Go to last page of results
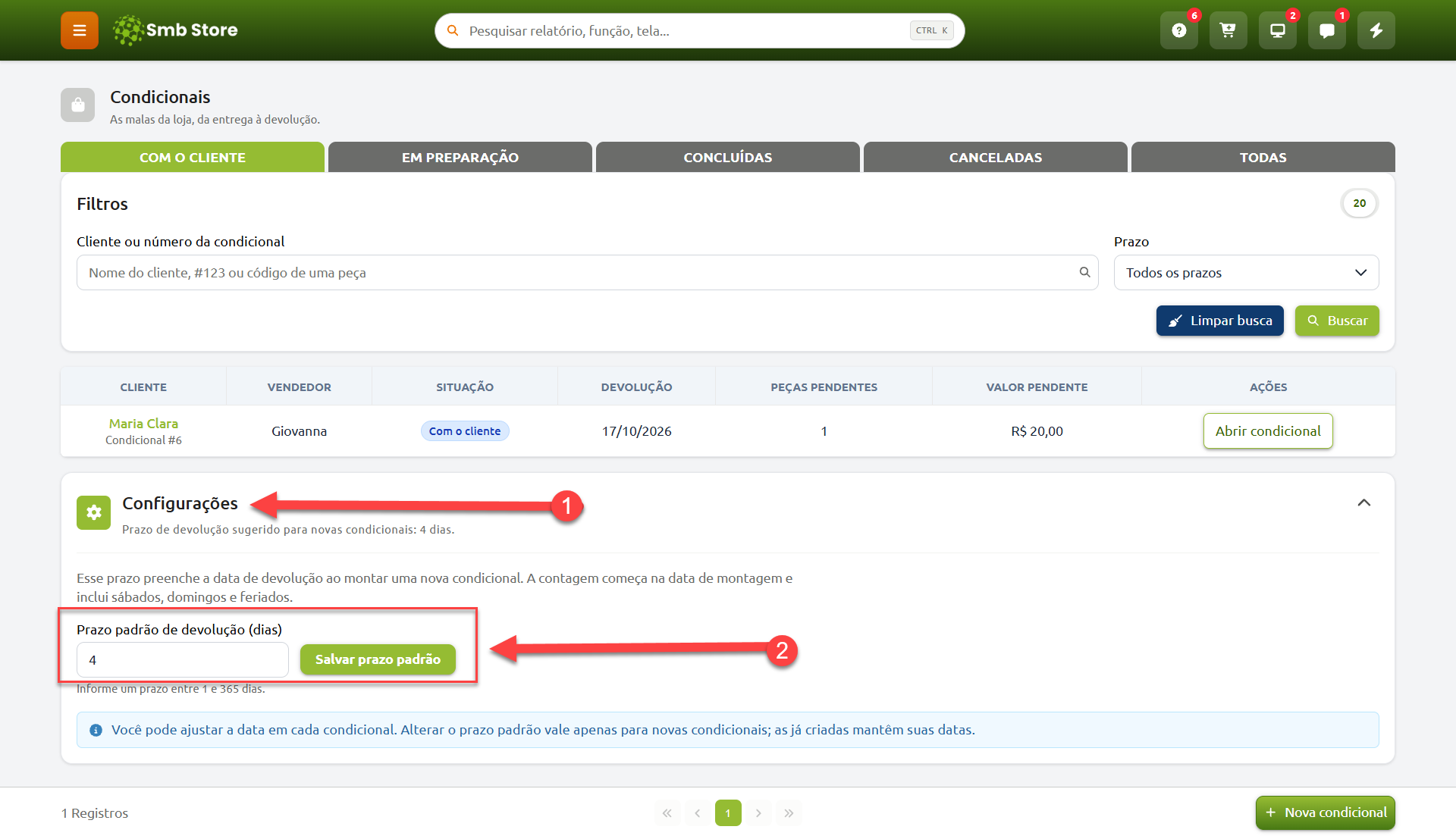Viewport: 1456px width, 839px height. click(789, 813)
